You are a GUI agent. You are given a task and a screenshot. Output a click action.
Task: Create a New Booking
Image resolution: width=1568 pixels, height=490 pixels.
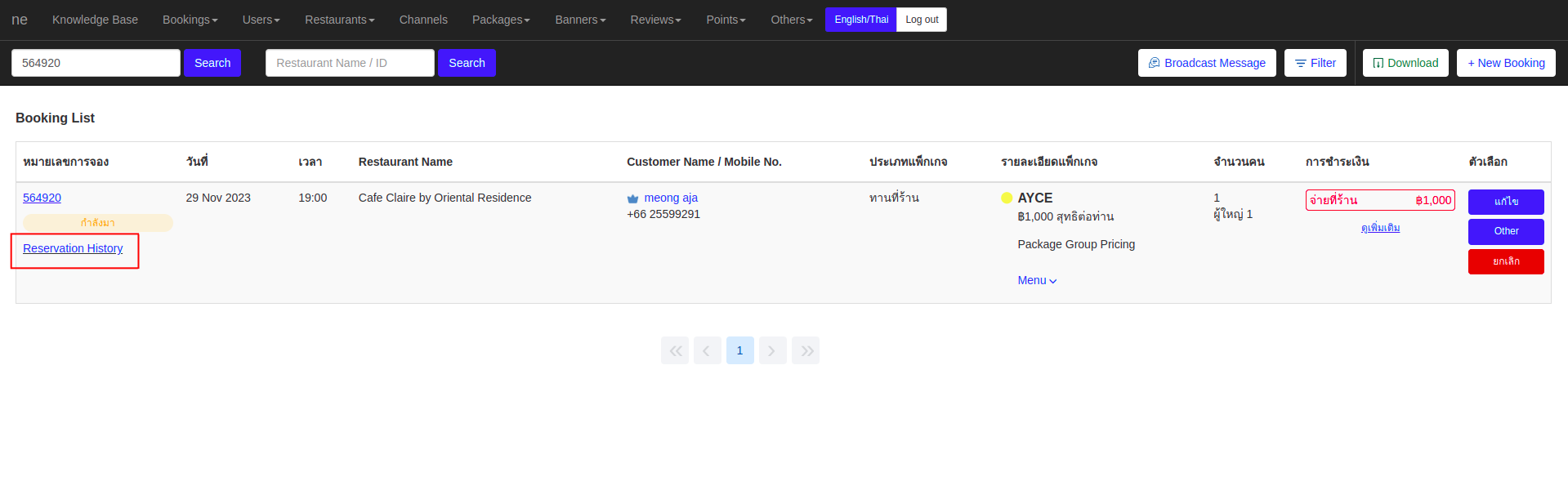tap(1505, 63)
